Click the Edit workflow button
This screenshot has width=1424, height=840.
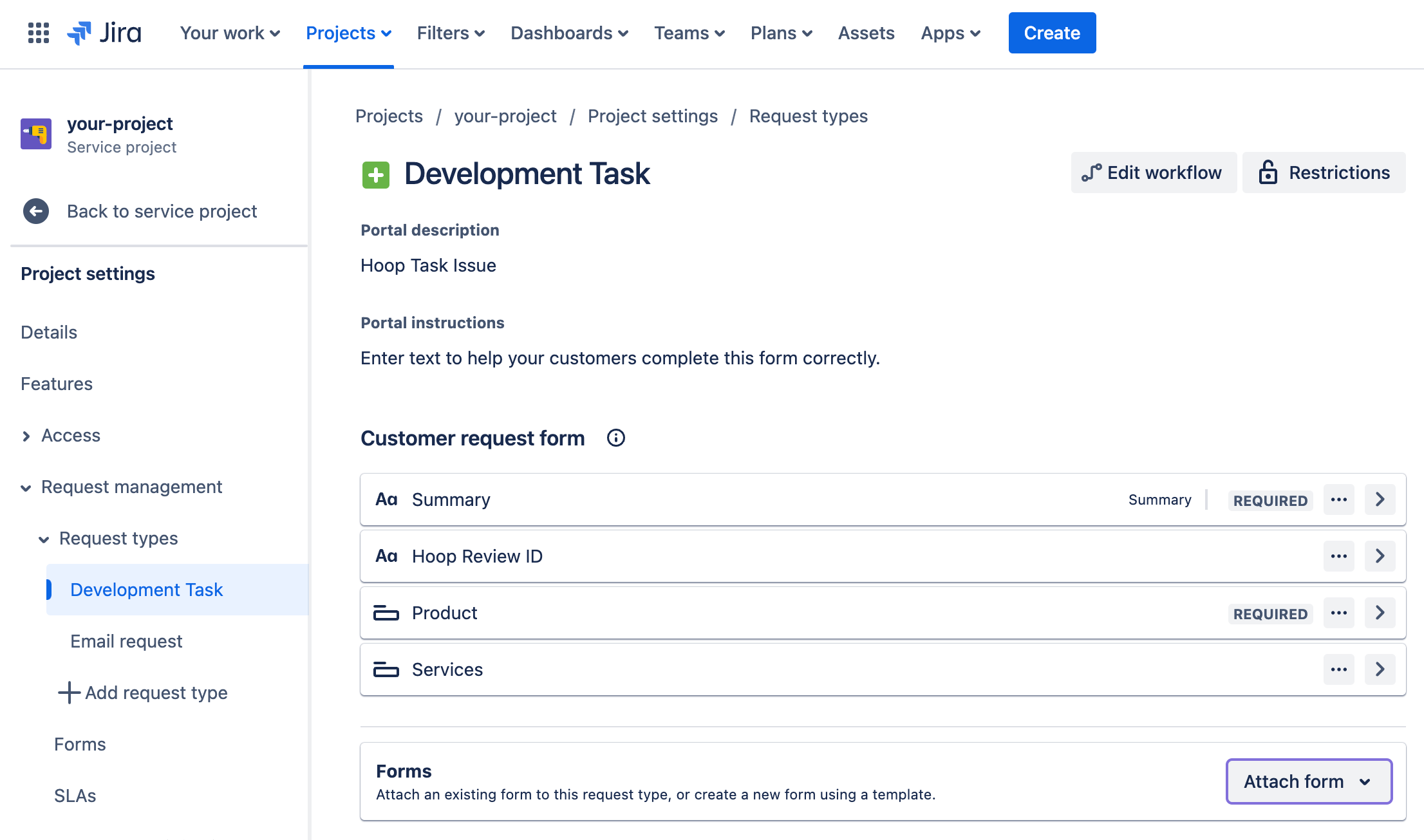(x=1153, y=173)
